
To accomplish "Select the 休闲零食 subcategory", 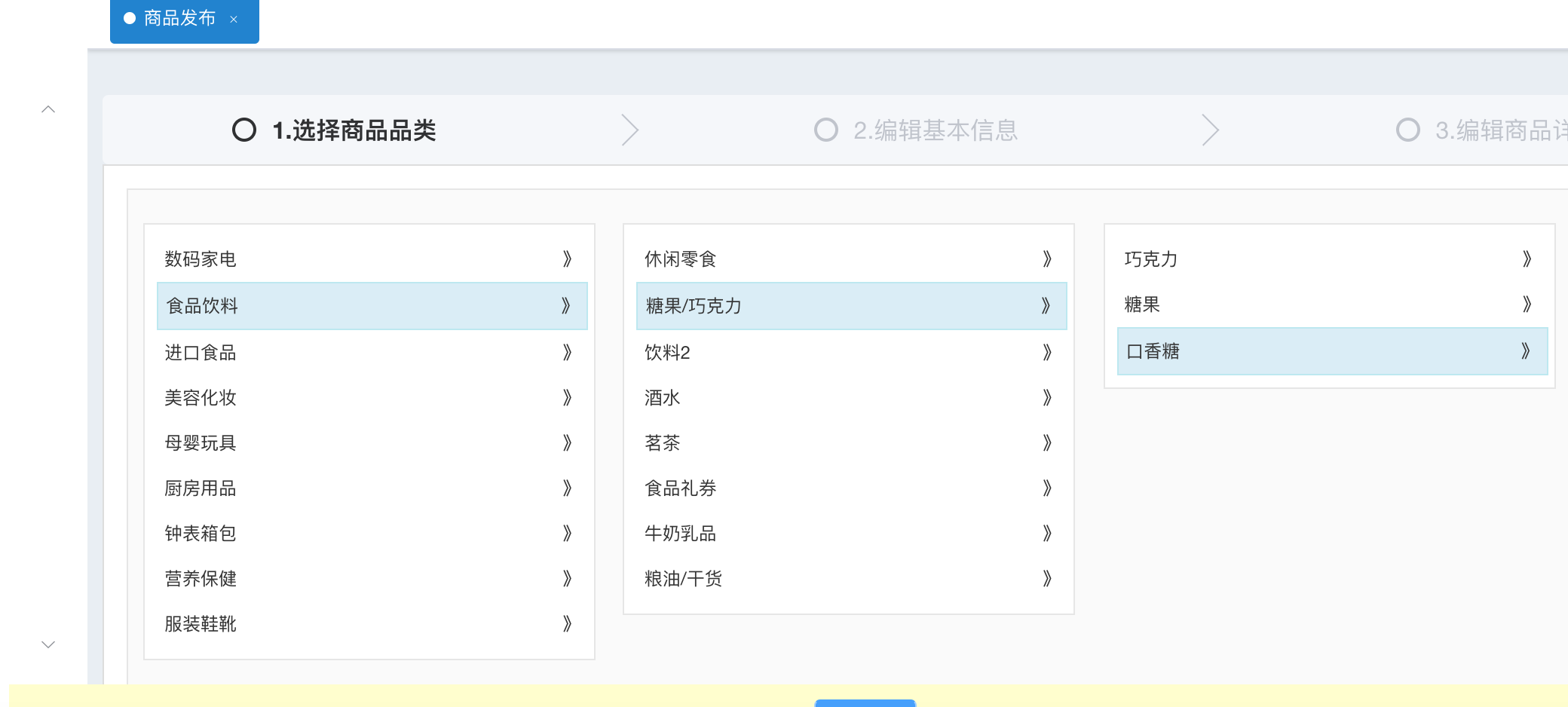I will (x=851, y=259).
